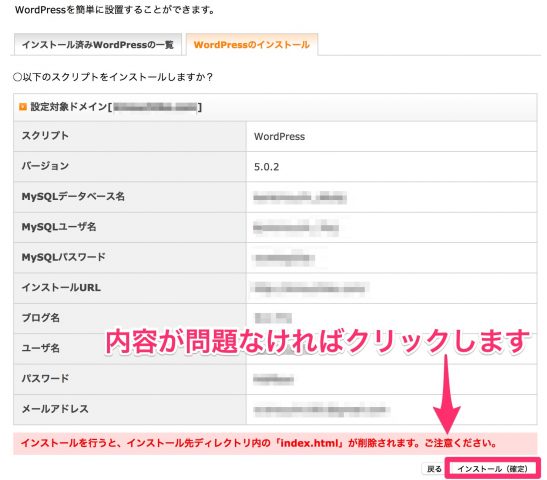Click the version value 5.0.2
This screenshot has width=547, height=480.
point(267,167)
